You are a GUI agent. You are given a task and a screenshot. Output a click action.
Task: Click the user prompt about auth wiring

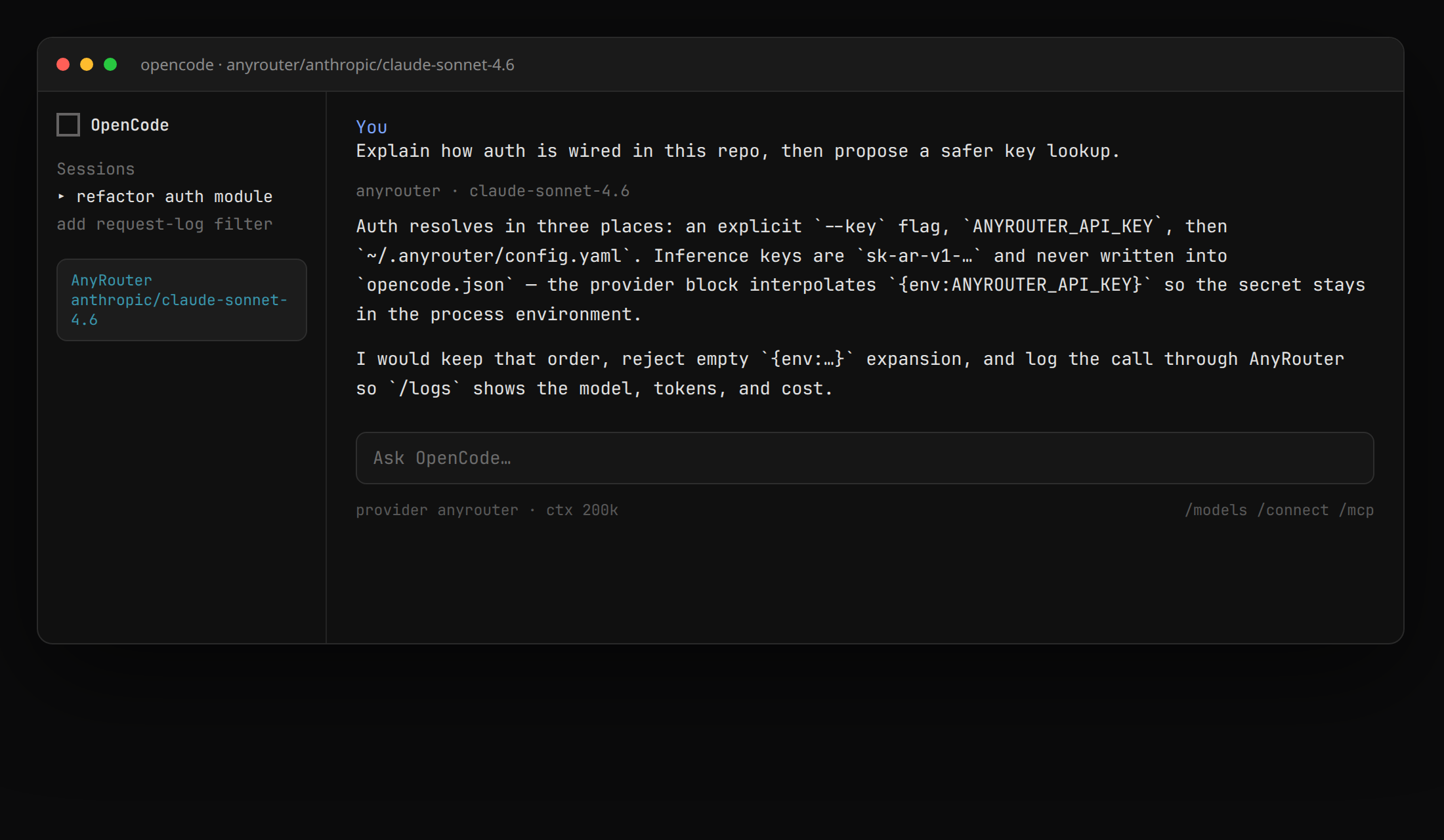point(738,151)
